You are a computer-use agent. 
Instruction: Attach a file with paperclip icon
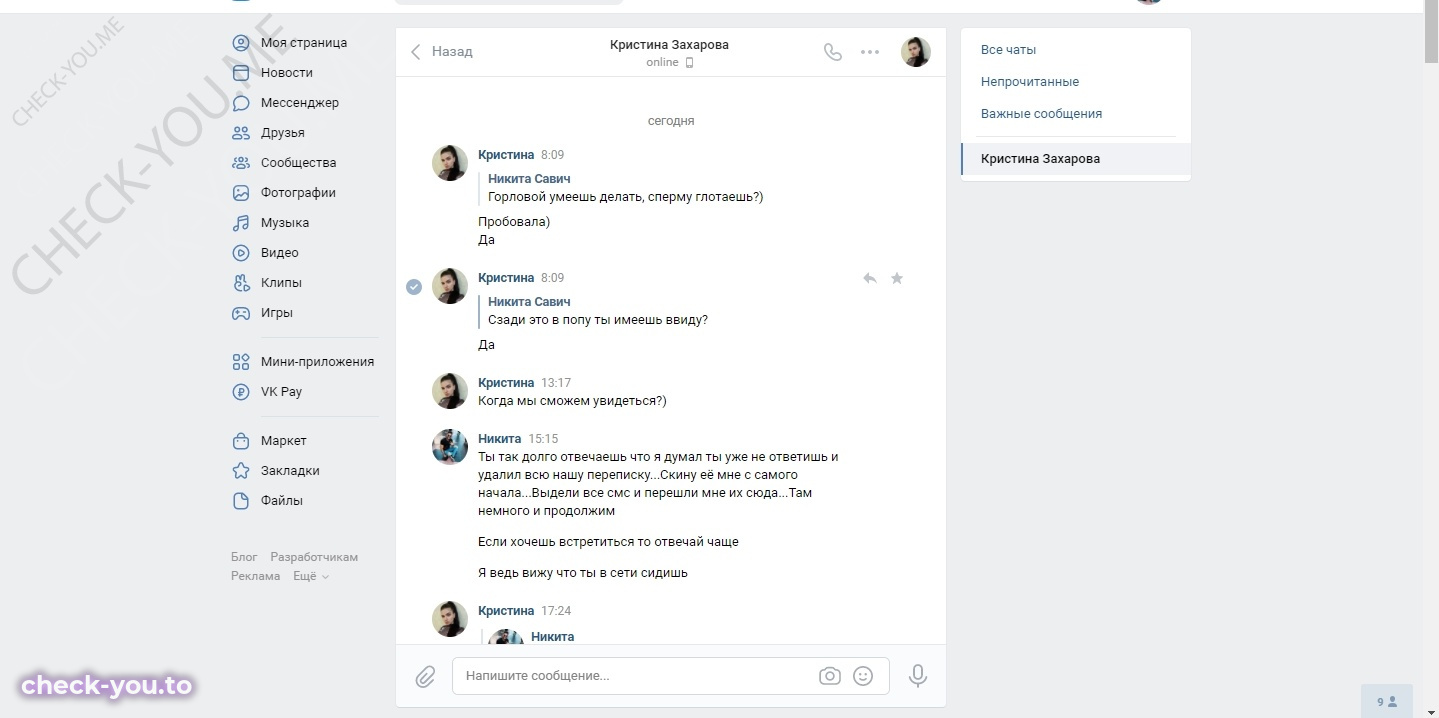pyautogui.click(x=425, y=677)
